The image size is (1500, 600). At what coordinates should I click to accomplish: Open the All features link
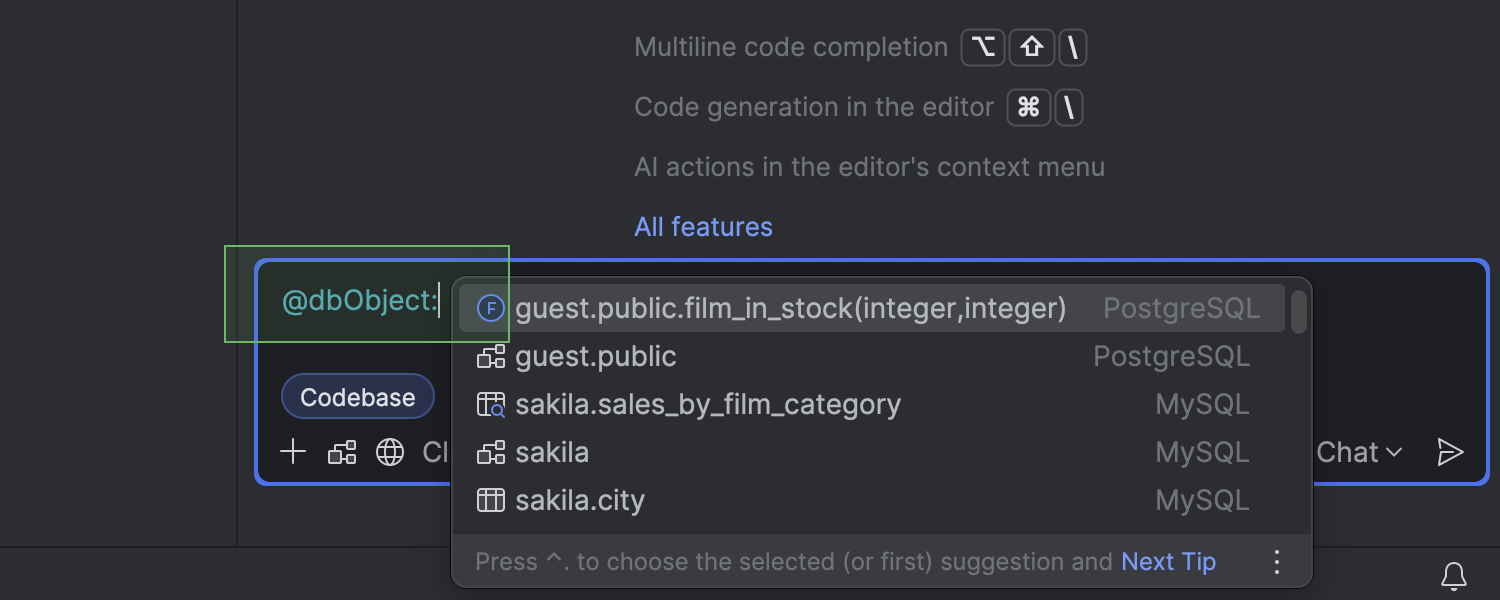tap(703, 227)
